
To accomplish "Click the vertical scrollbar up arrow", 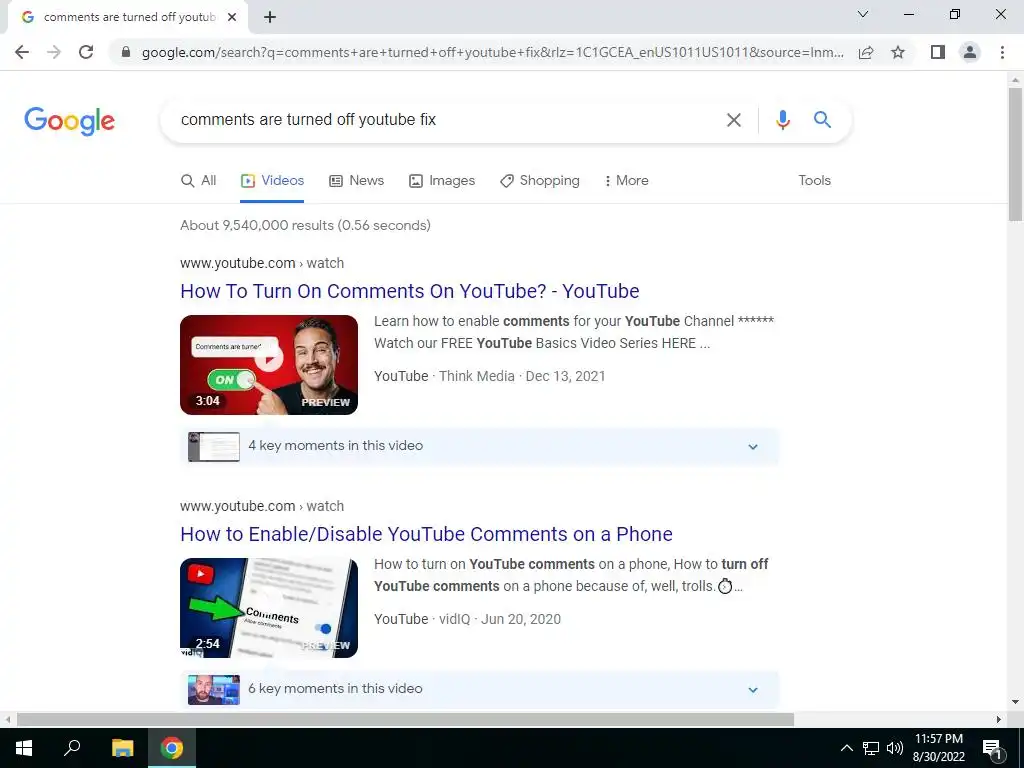I will pos(1015,80).
